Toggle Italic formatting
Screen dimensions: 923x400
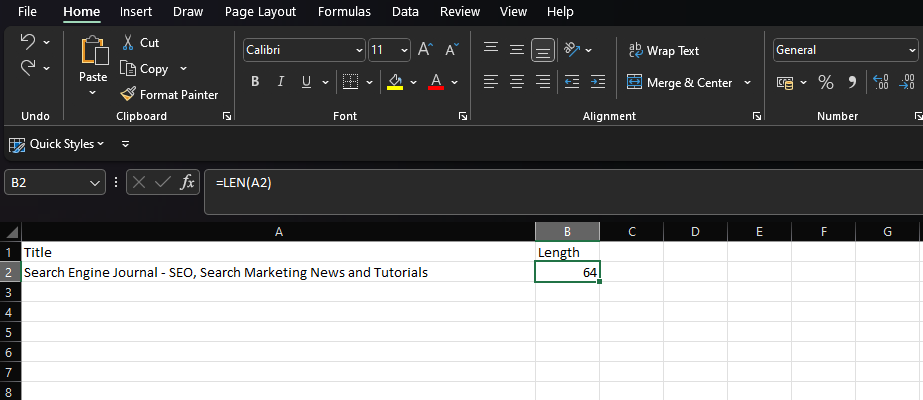click(x=280, y=82)
